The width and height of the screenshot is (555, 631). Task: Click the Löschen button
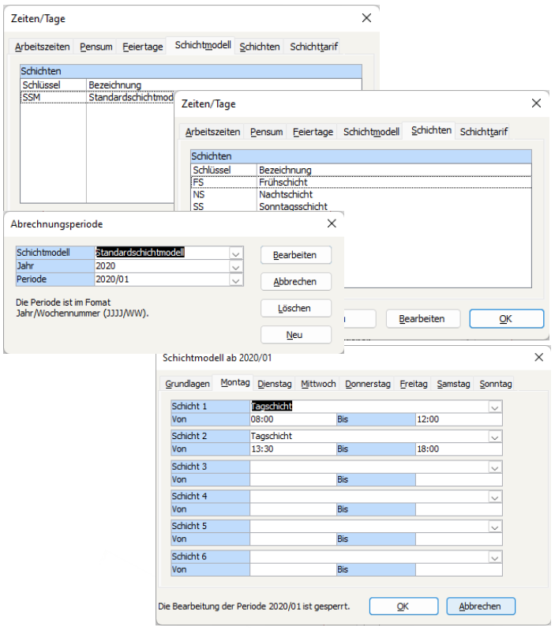point(296,308)
